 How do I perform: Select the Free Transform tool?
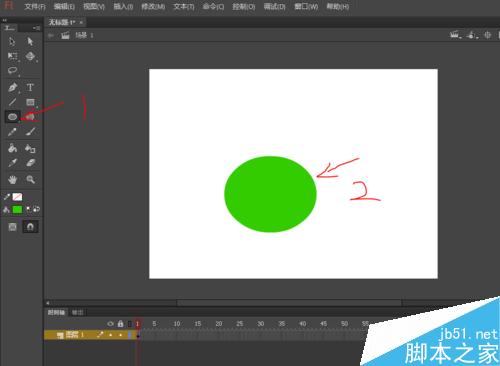12,56
